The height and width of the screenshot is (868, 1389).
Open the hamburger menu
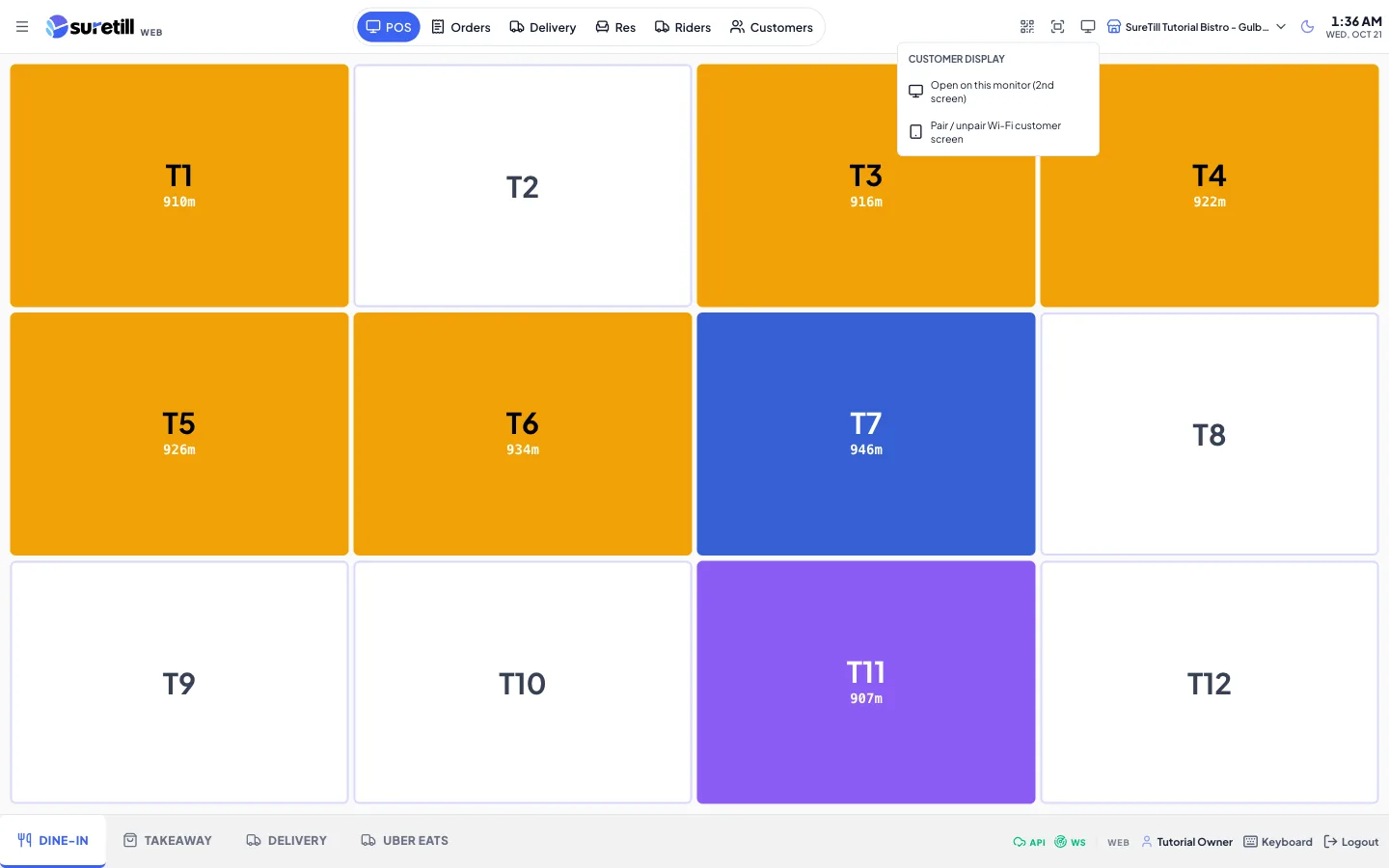click(22, 27)
